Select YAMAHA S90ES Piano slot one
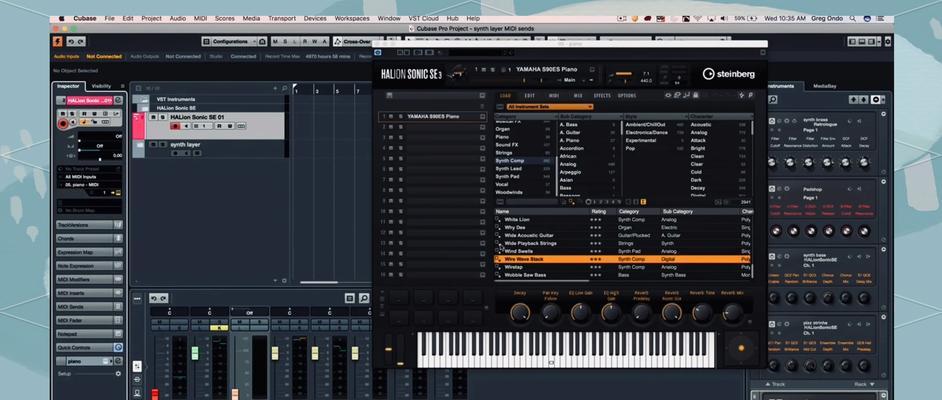Viewport: 942px width, 400px height. [x=432, y=117]
